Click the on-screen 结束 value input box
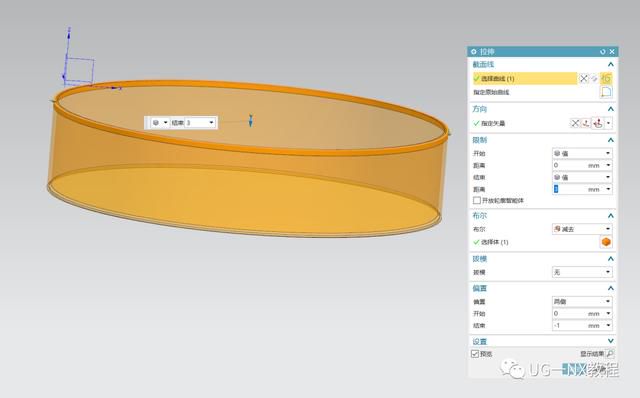The width and height of the screenshot is (640, 398). 200,122
